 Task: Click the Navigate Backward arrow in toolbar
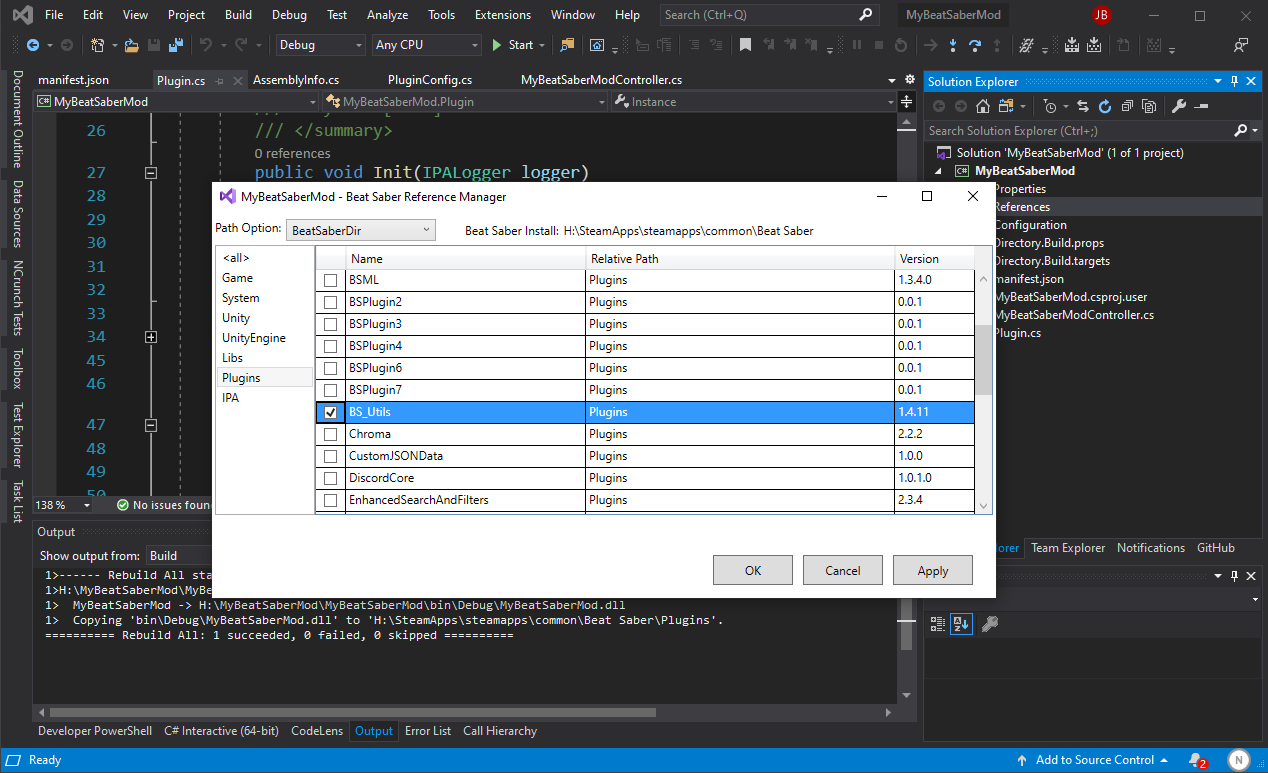pyautogui.click(x=33, y=45)
